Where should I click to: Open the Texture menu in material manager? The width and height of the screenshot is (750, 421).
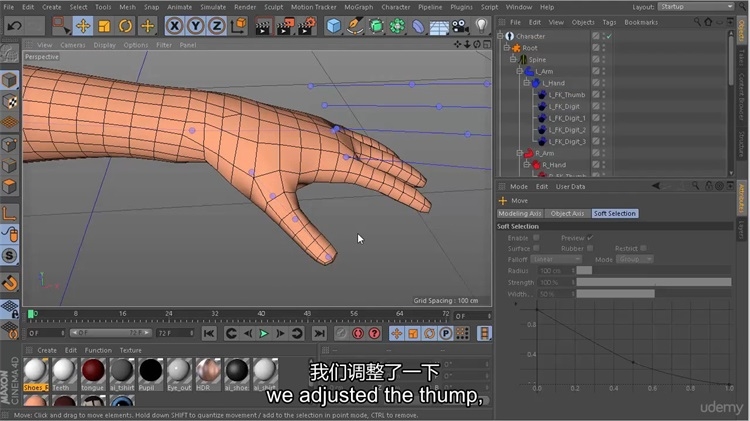click(131, 350)
